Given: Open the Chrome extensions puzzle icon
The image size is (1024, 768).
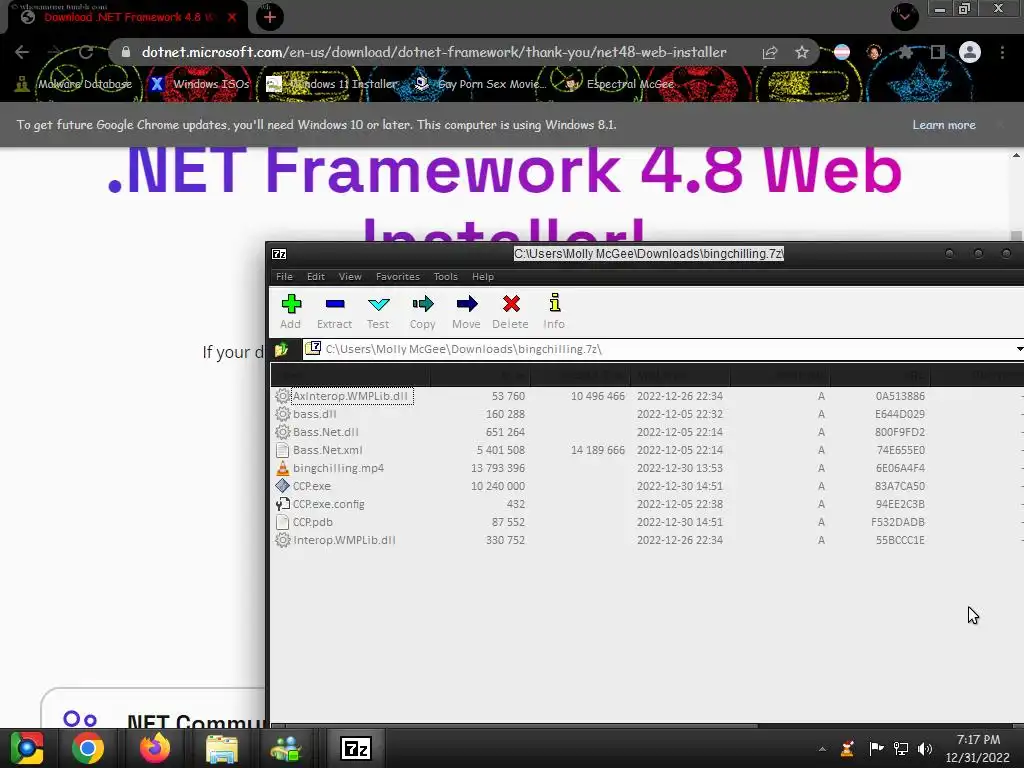Looking at the screenshot, I should pos(905,52).
